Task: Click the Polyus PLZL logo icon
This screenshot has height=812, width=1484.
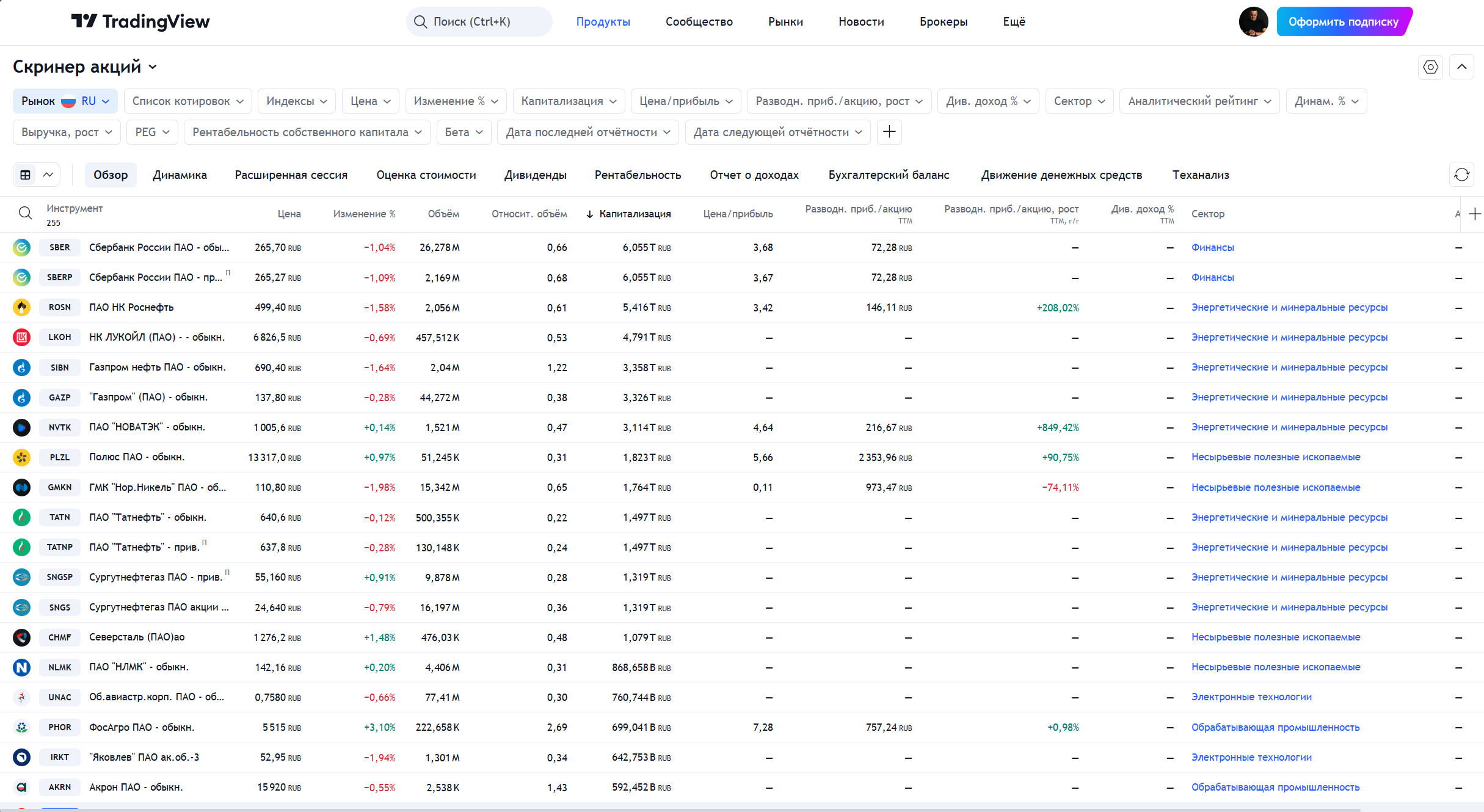Action: 21,457
